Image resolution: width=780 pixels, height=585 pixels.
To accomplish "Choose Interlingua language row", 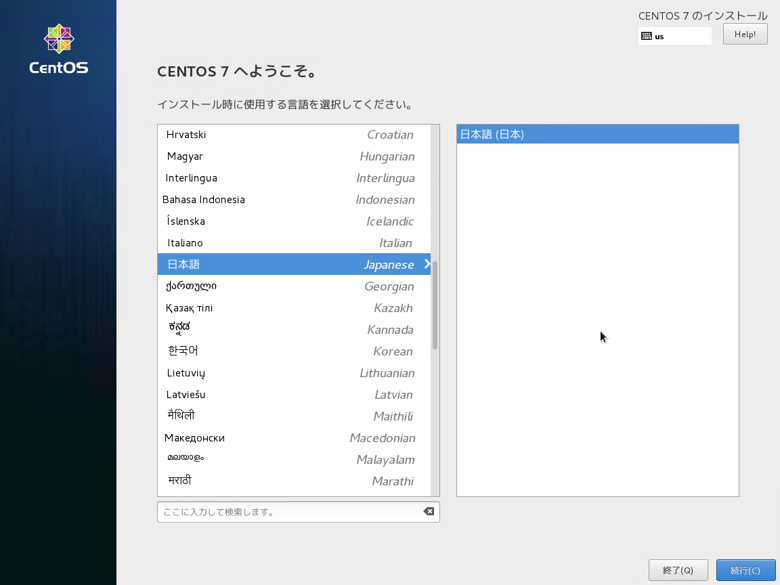I will click(x=294, y=178).
